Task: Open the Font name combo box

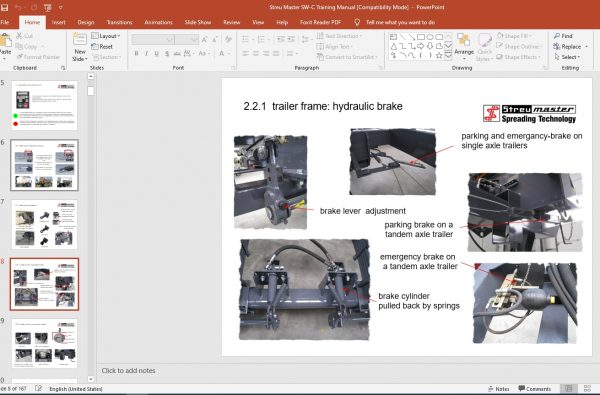Action: tap(153, 39)
